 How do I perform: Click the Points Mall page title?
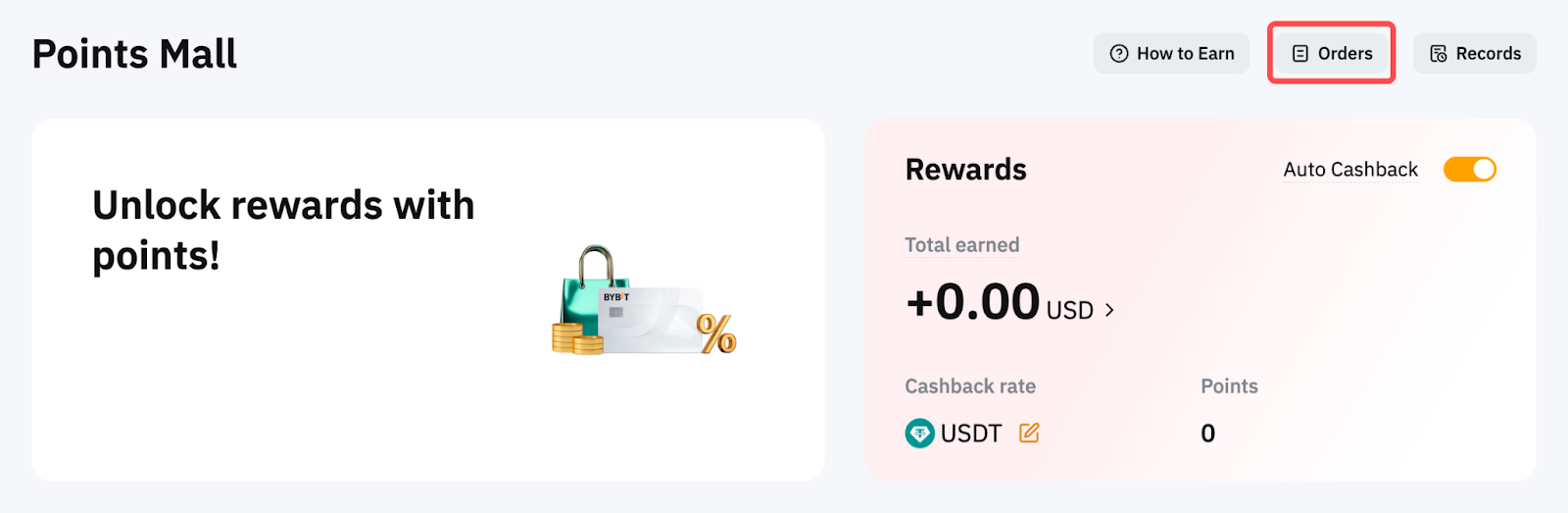[134, 54]
